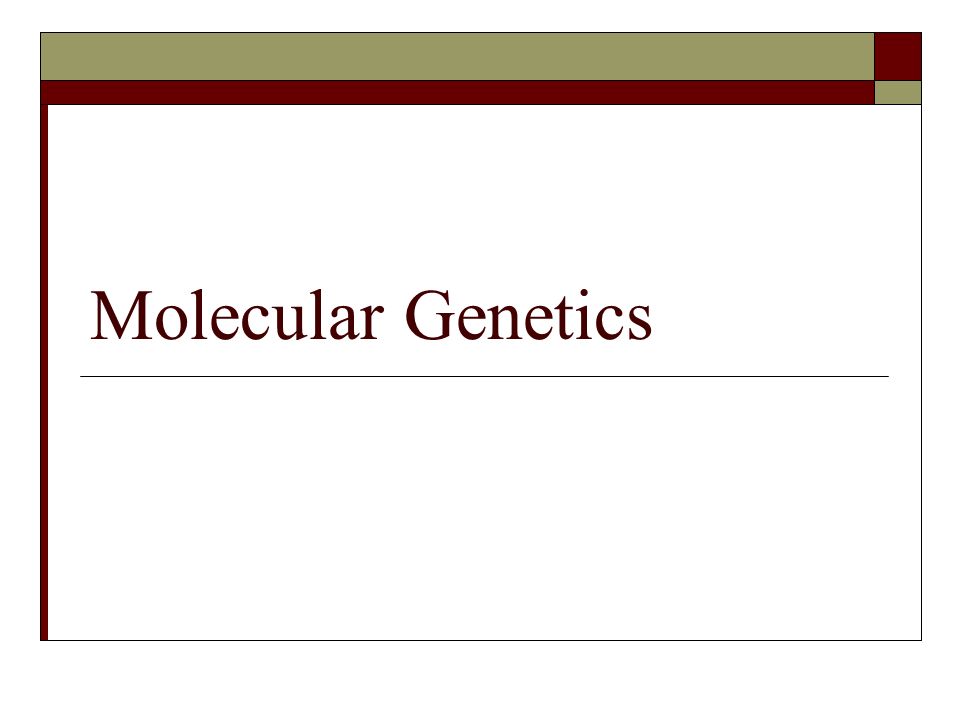Click the olive green header banner
The width and height of the screenshot is (960, 720).
(457, 56)
